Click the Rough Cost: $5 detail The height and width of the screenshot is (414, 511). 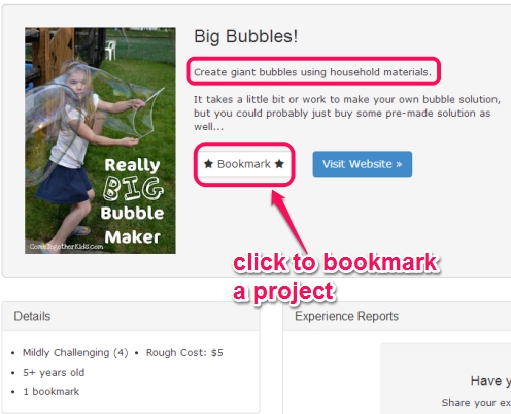click(184, 352)
